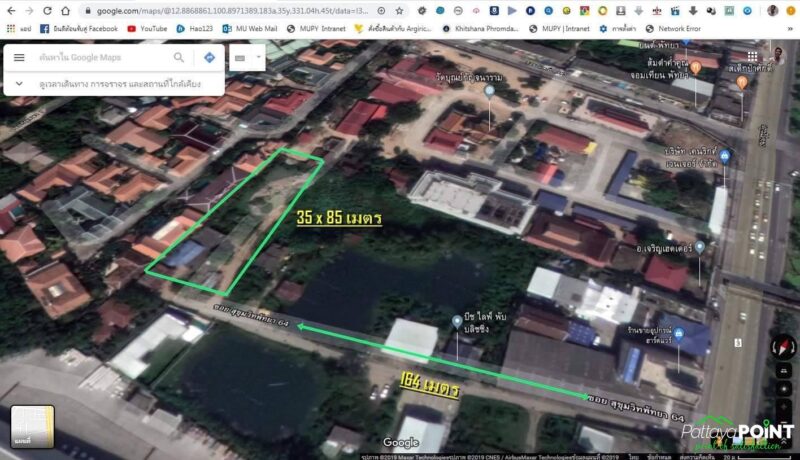Image resolution: width=800 pixels, height=460 pixels.
Task: Open the YouTube bookmark
Action: pyautogui.click(x=146, y=29)
